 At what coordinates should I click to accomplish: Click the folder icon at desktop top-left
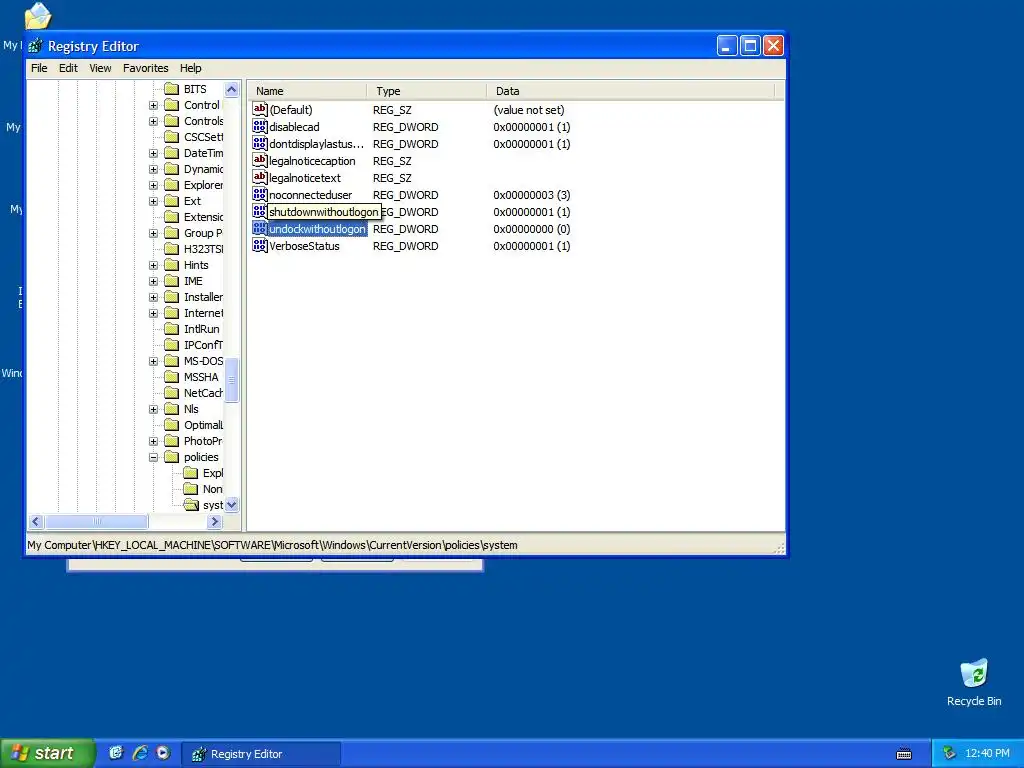point(38,16)
